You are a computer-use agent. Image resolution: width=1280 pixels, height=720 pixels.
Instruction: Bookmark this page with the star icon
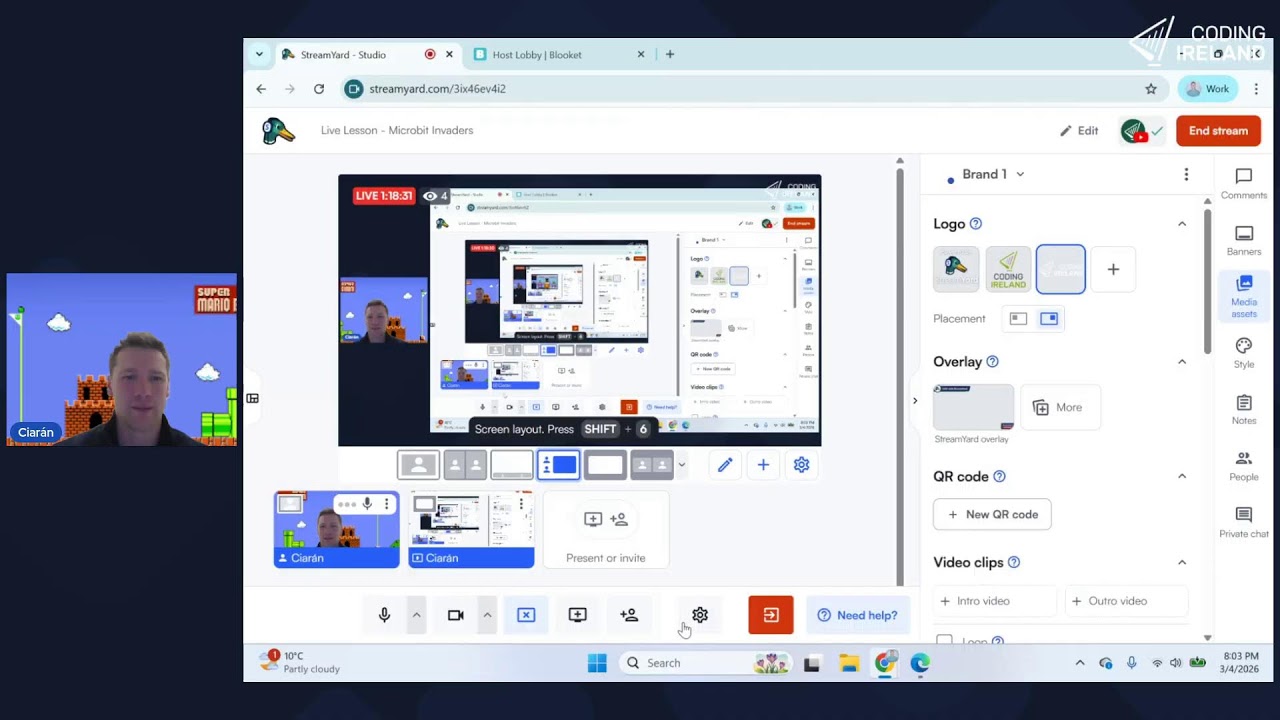coord(1151,89)
